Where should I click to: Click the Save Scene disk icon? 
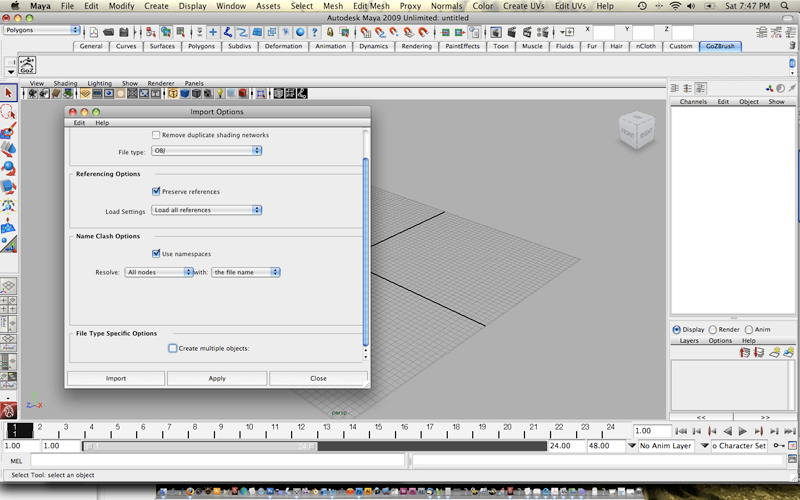point(123,32)
